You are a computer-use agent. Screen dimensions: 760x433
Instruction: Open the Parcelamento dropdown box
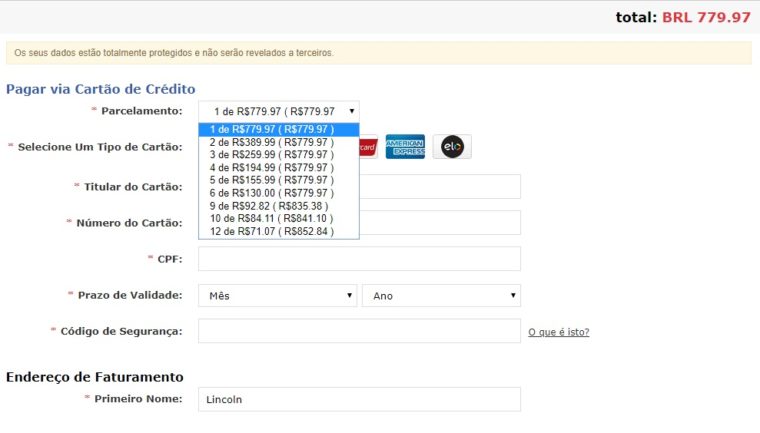pyautogui.click(x=279, y=112)
